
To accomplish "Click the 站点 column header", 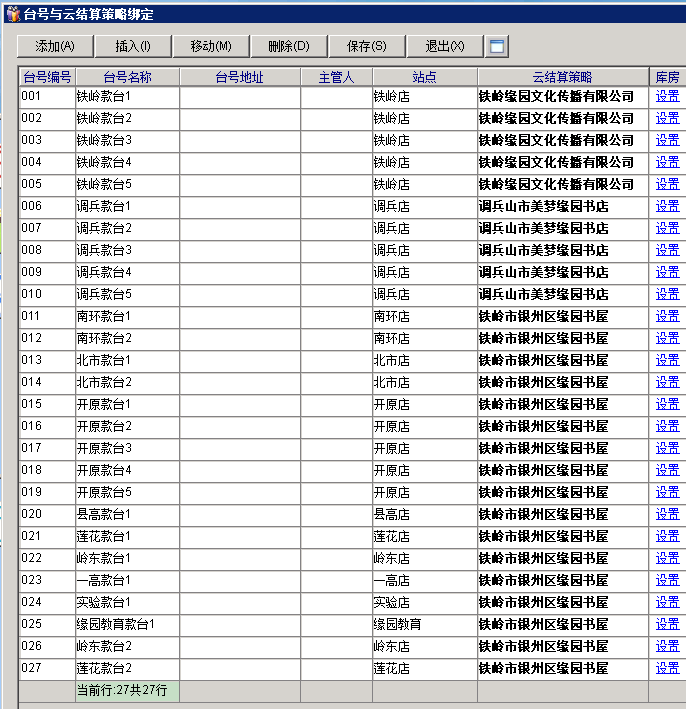I will 424,77.
